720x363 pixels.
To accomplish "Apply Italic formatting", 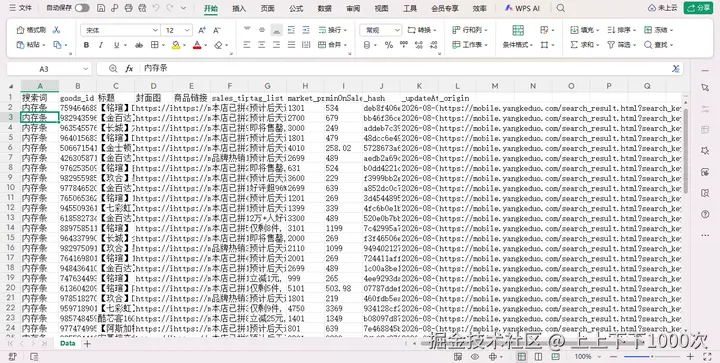I will pos(101,45).
